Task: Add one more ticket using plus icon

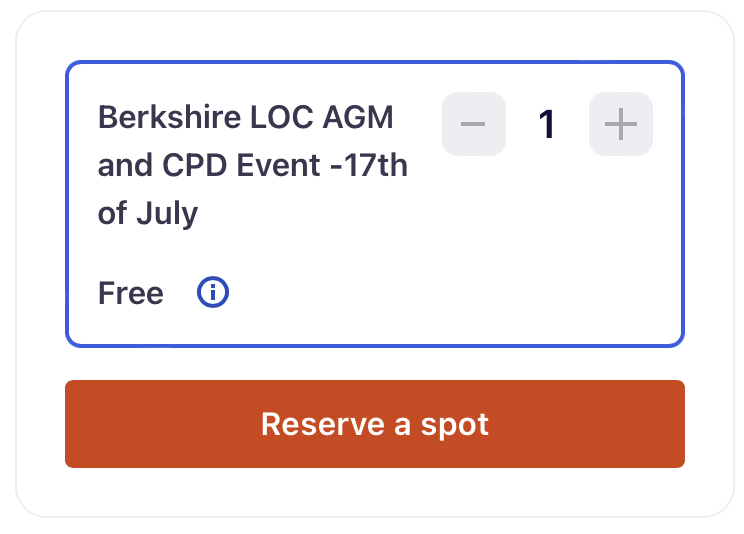Action: pyautogui.click(x=621, y=124)
